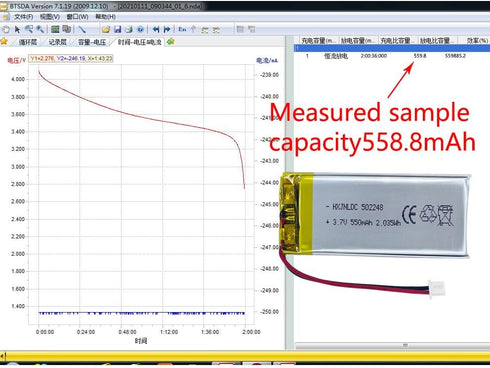Switch to the 循环层 tab
Screen dimensions: 490x368
click(28, 42)
